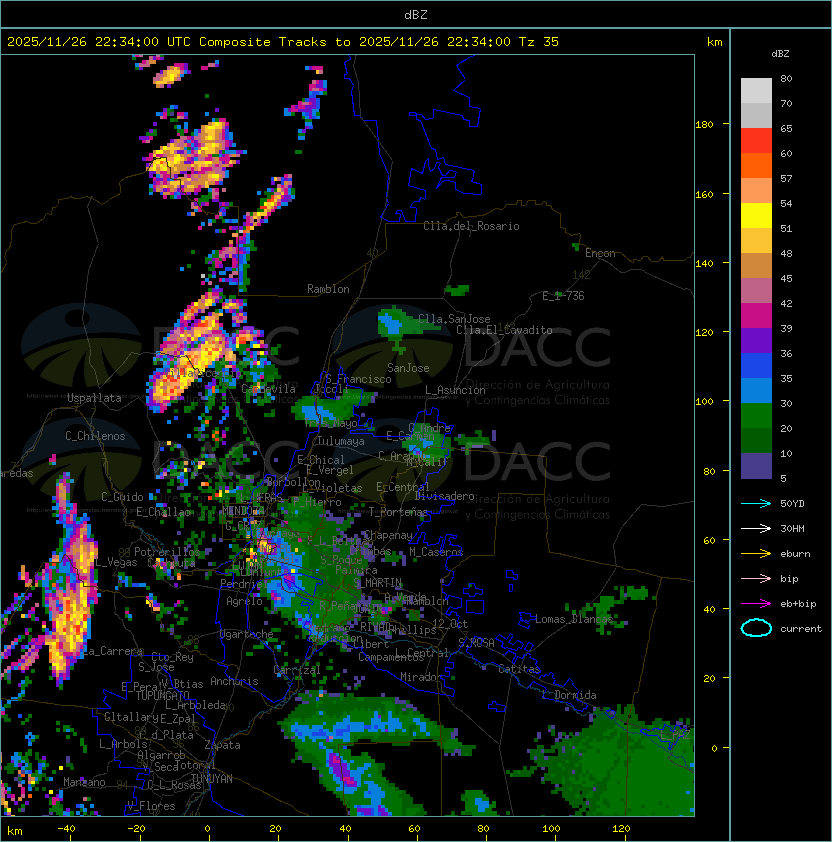The image size is (832, 842).
Task: Click the 'eb+bip' legend label
Action: (798, 604)
